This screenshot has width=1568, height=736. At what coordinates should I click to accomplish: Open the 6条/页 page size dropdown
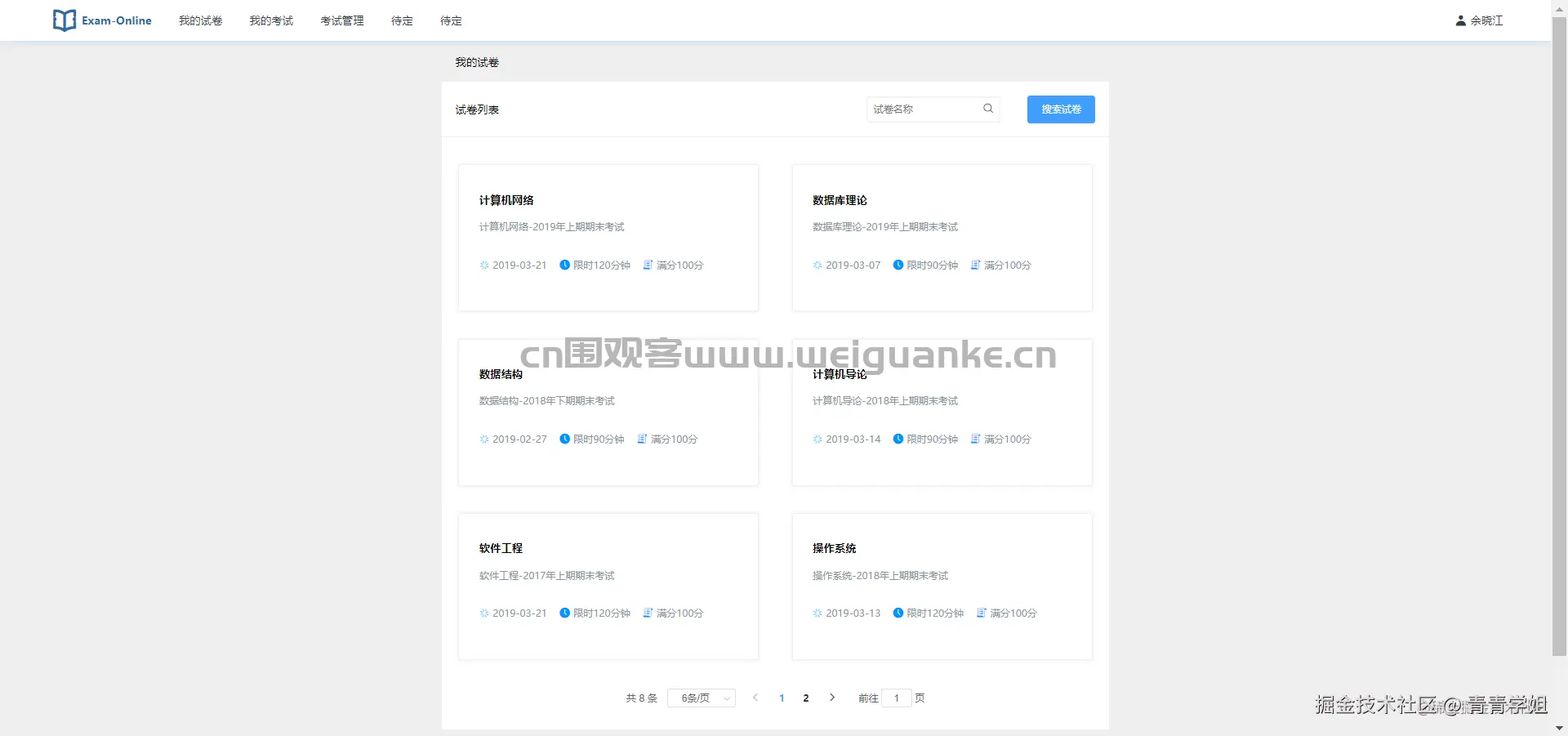pos(702,698)
